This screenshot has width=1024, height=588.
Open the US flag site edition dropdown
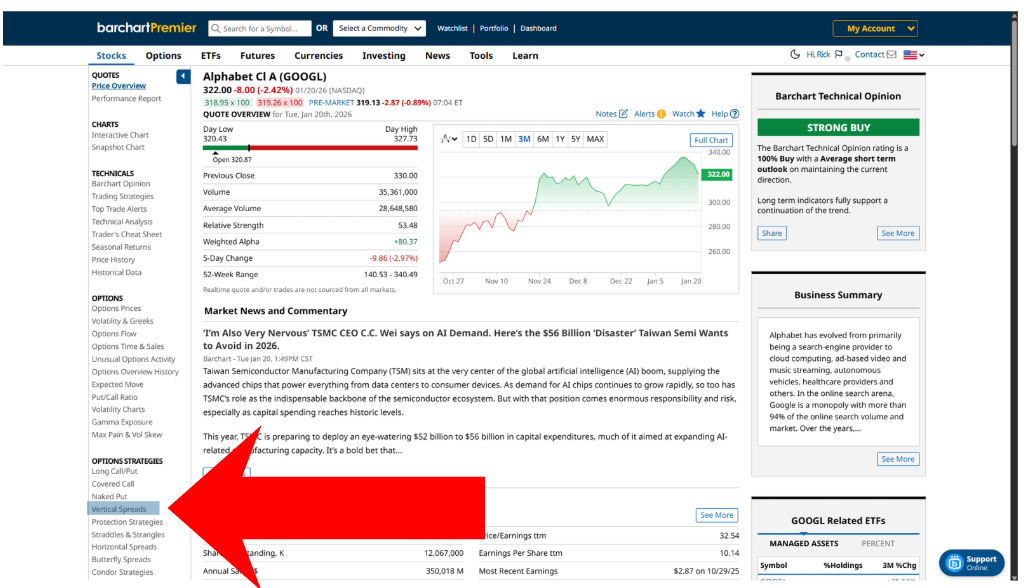click(x=914, y=55)
